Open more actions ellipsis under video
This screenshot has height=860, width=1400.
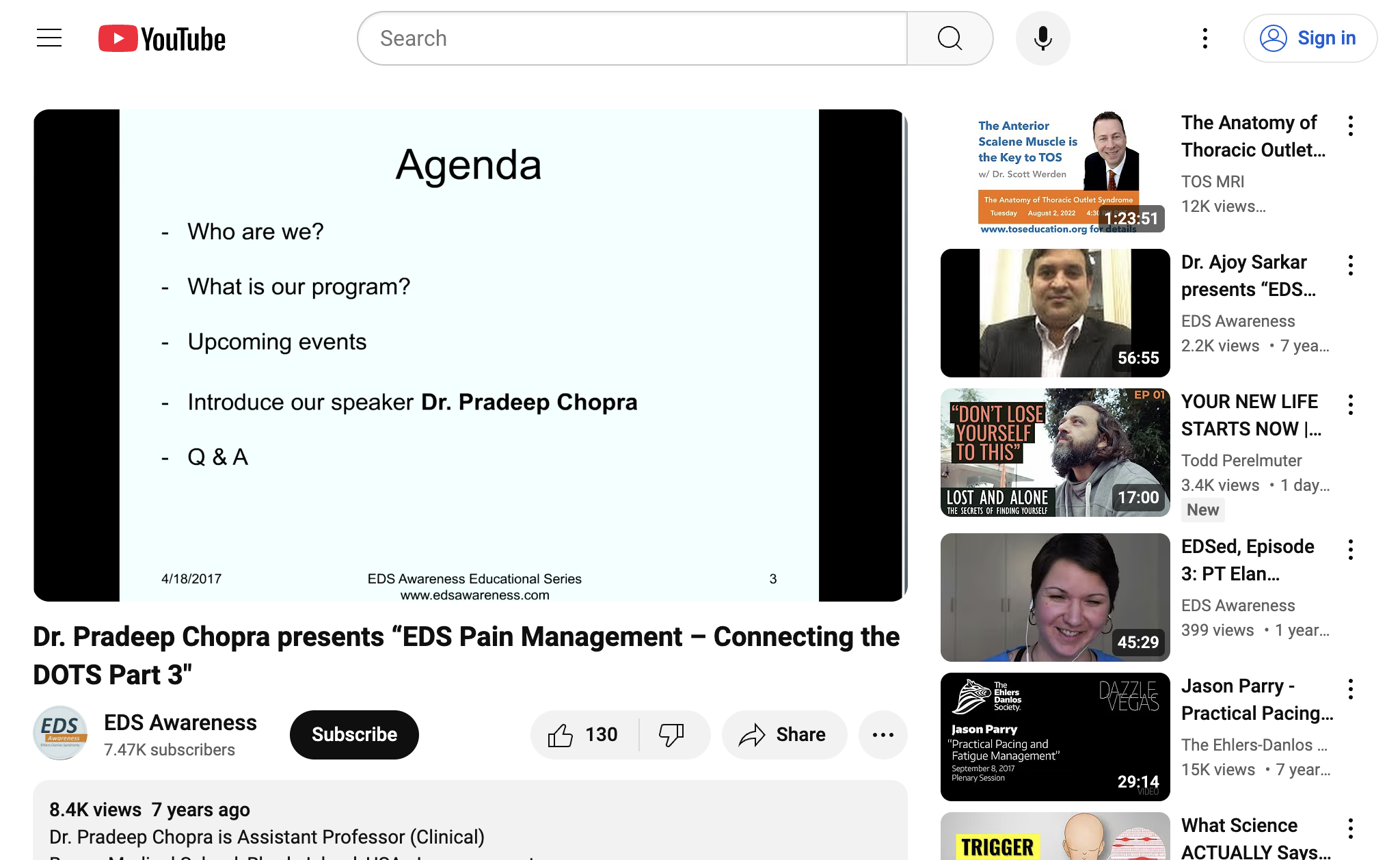click(x=883, y=735)
